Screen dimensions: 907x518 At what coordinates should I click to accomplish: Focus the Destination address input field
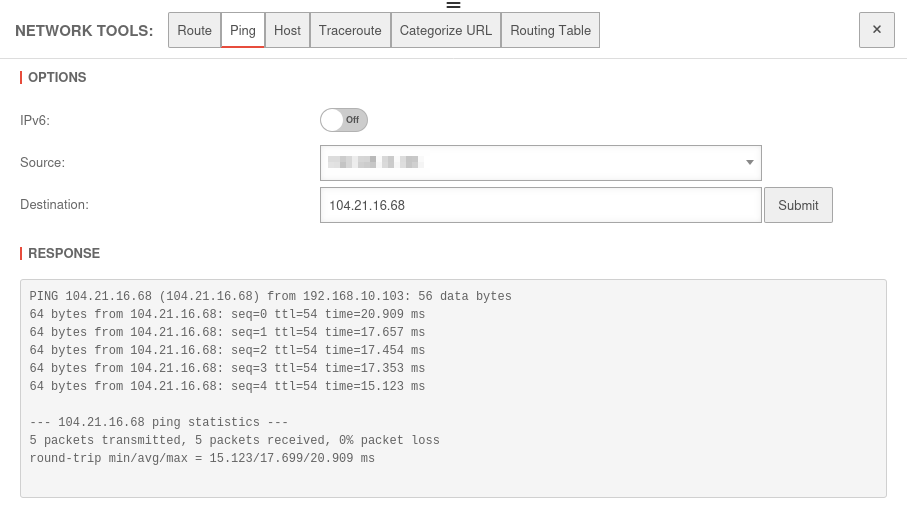point(540,205)
